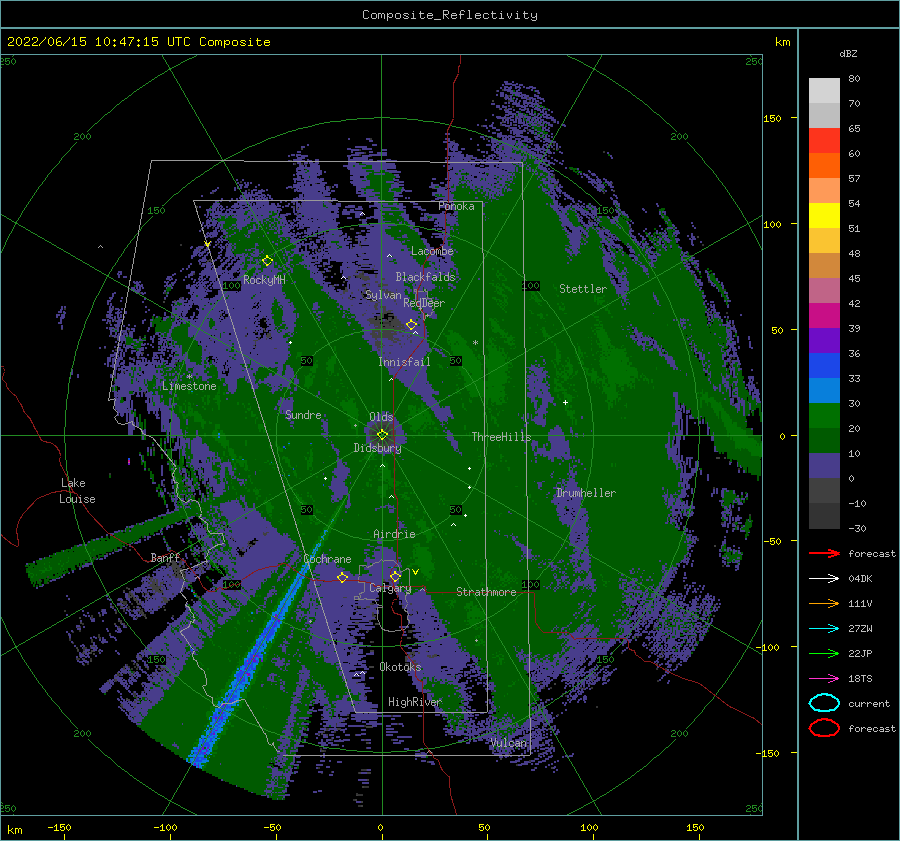Click yellow station marker right of Cochrane

click(342, 577)
